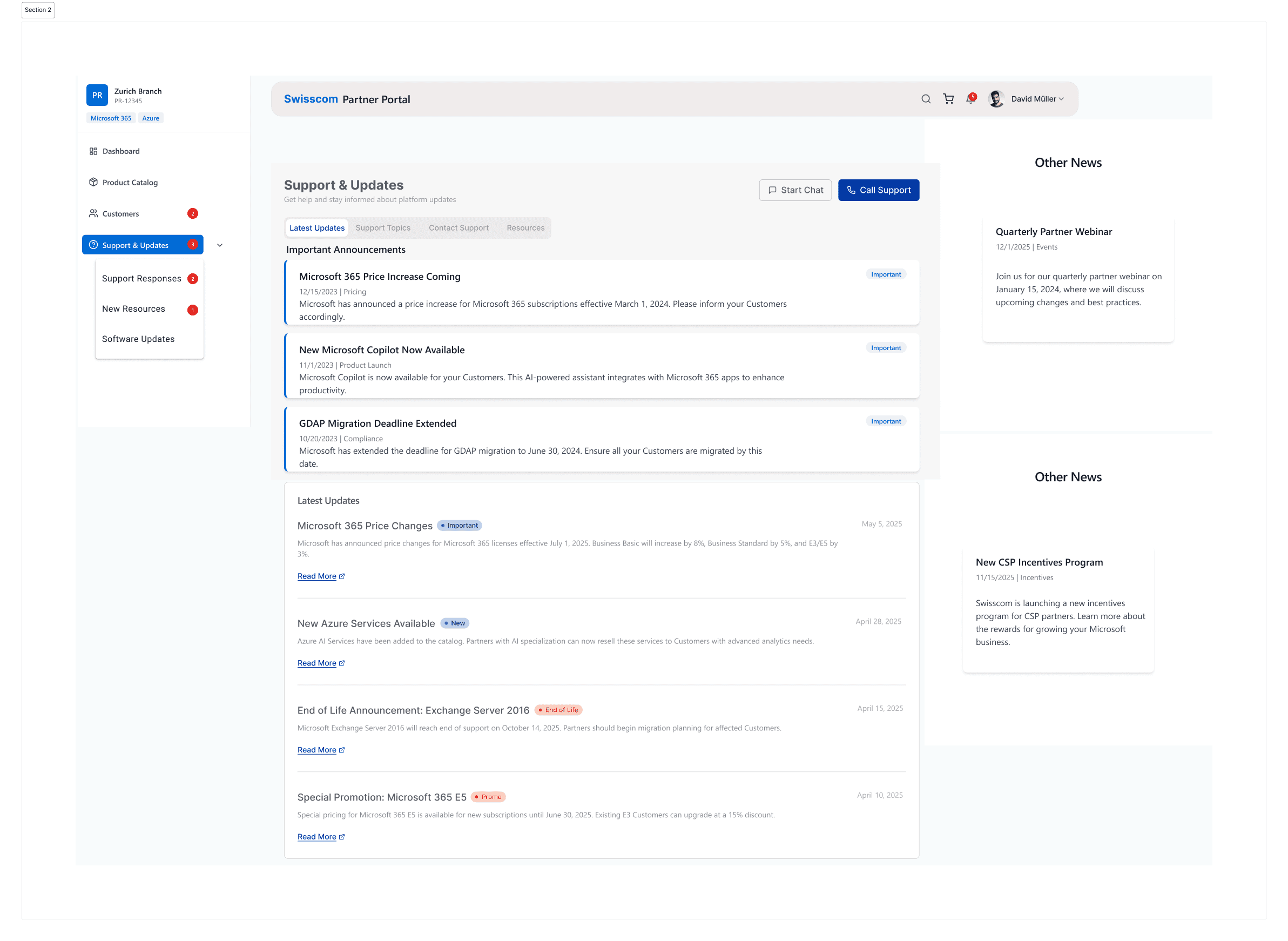Click Important tag on Copilot announcement card
Viewport: 1288px width, 941px height.
point(886,348)
